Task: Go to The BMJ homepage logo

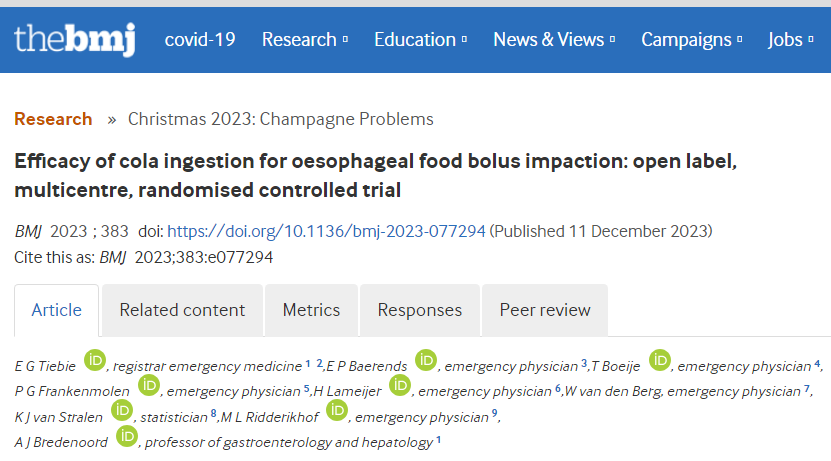Action: click(75, 39)
